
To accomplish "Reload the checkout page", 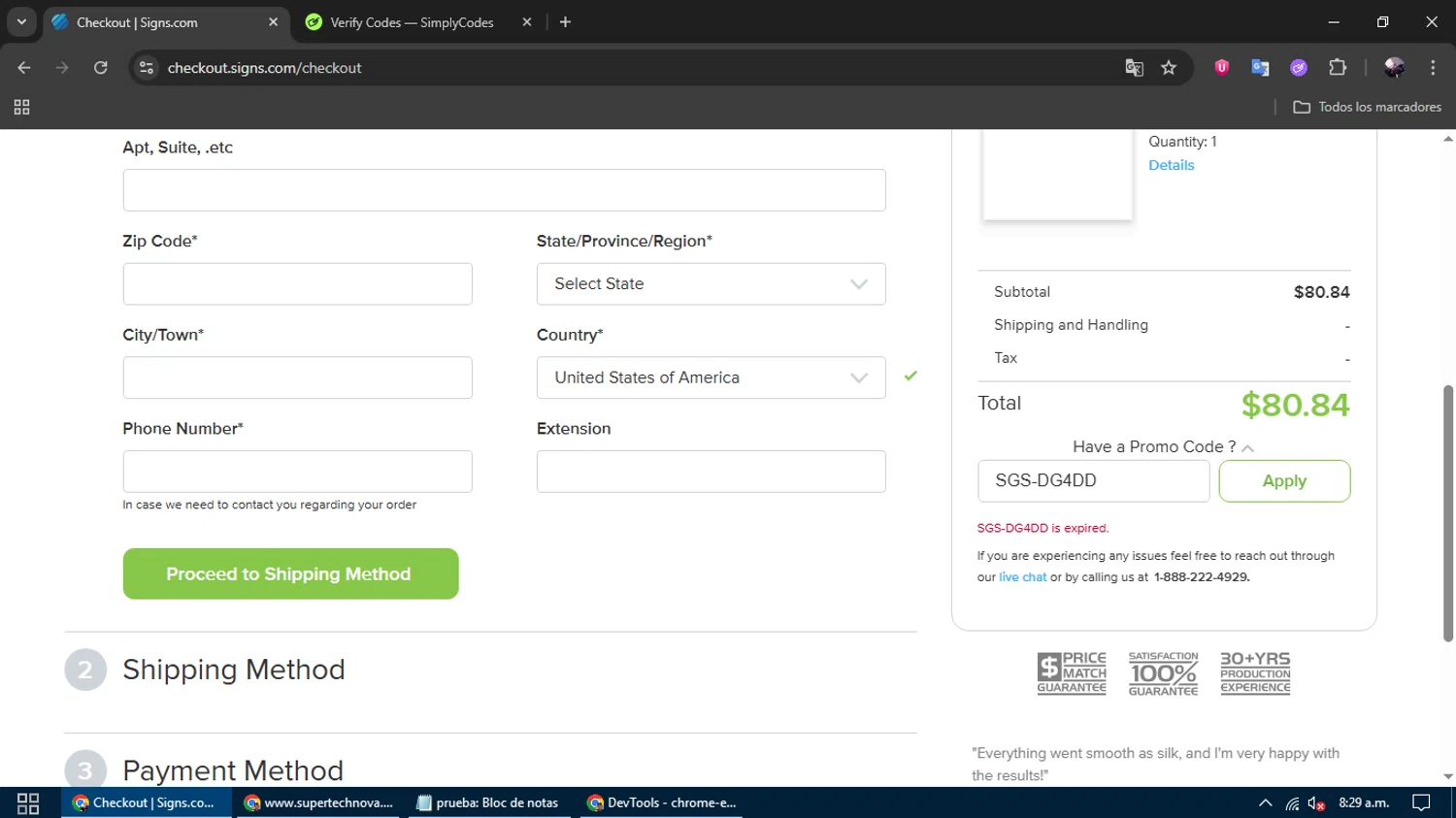I will click(100, 68).
